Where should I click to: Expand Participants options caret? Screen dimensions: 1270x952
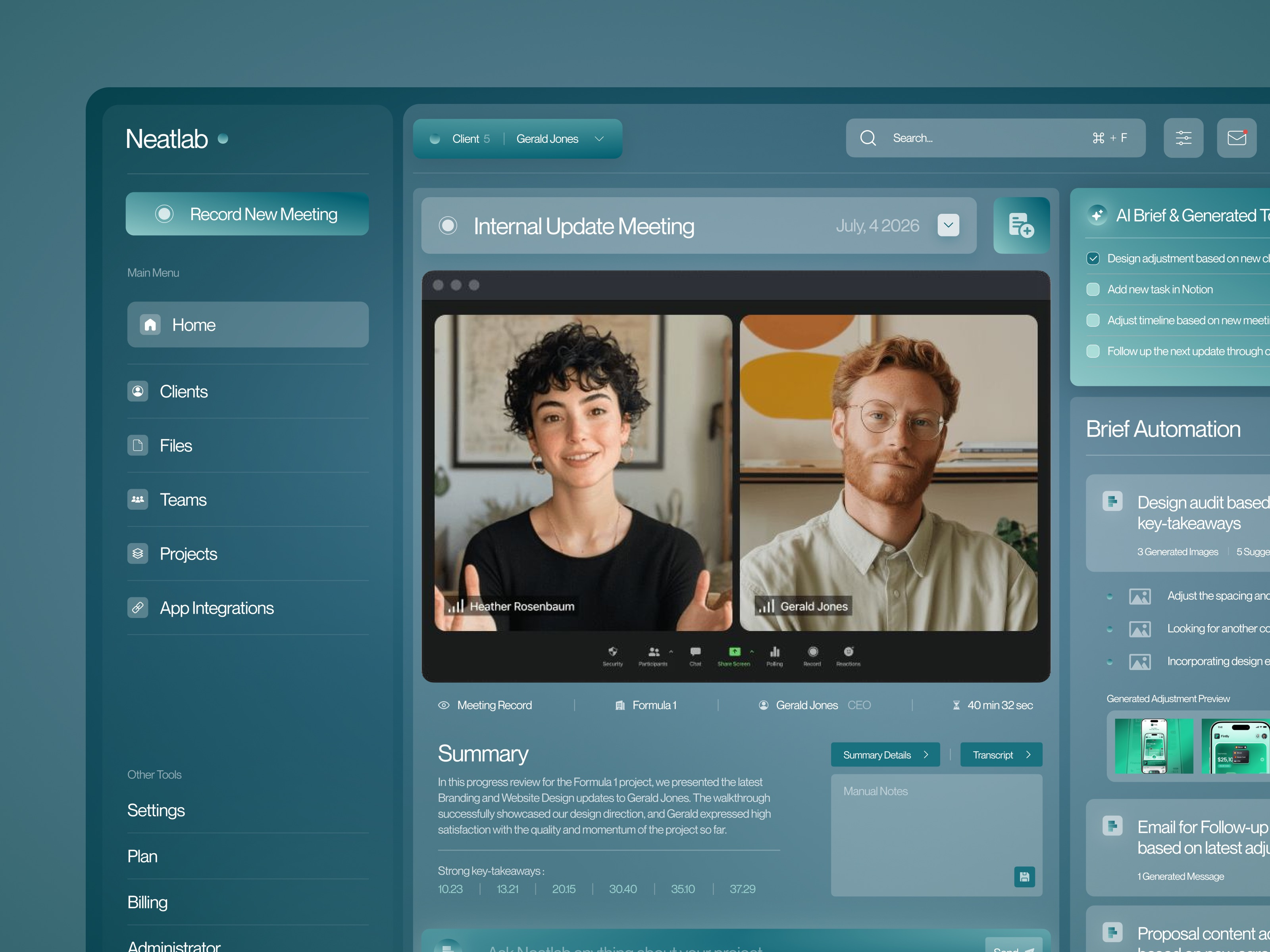coord(671,652)
